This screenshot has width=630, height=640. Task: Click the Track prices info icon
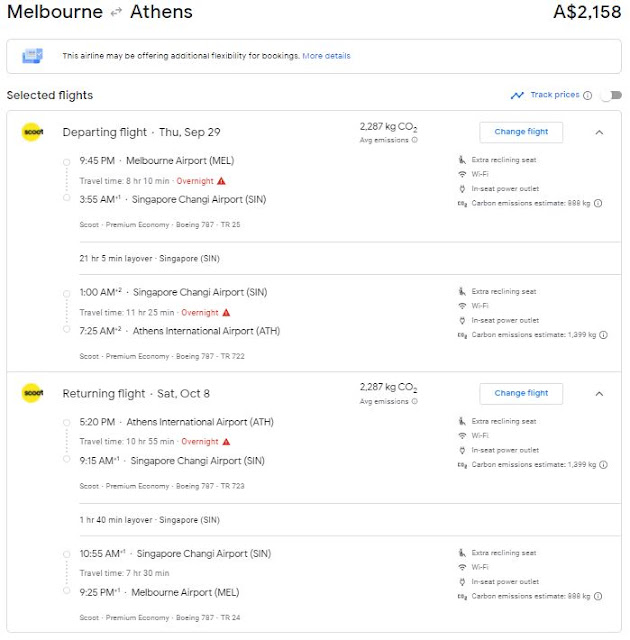pos(588,96)
